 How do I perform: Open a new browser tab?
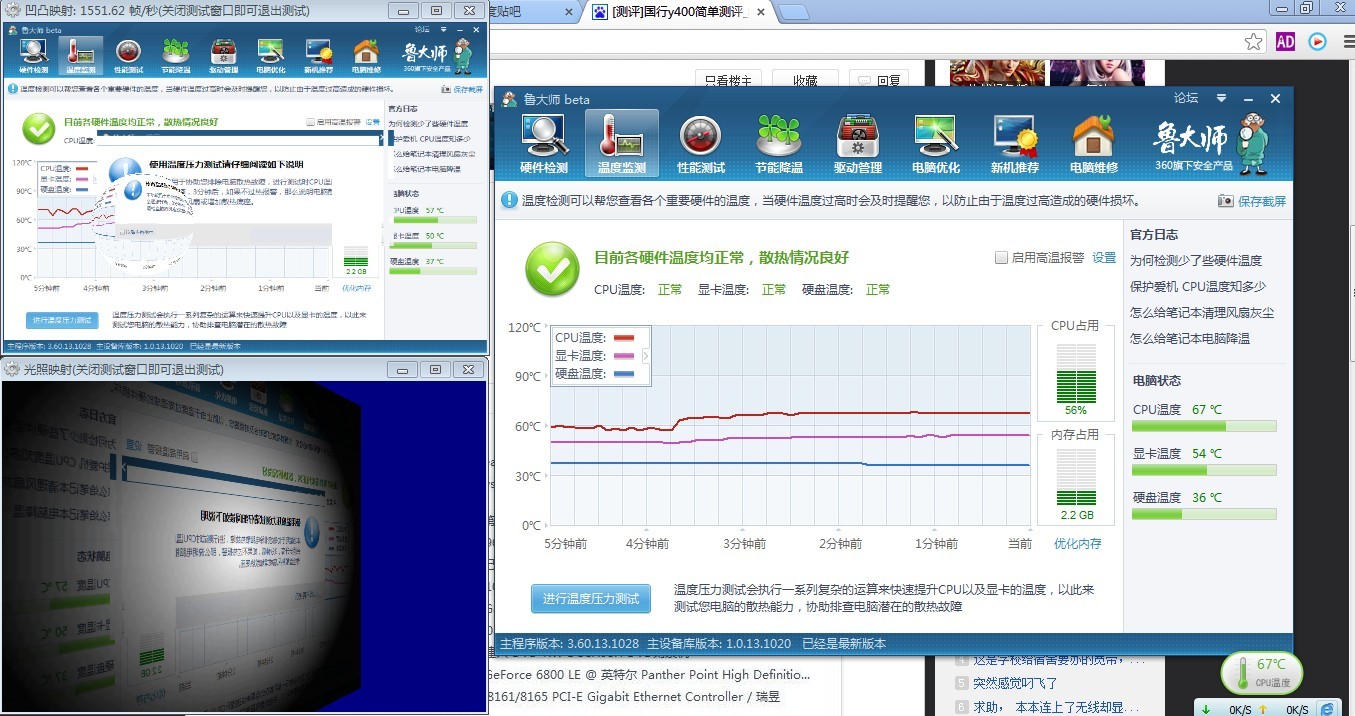793,13
